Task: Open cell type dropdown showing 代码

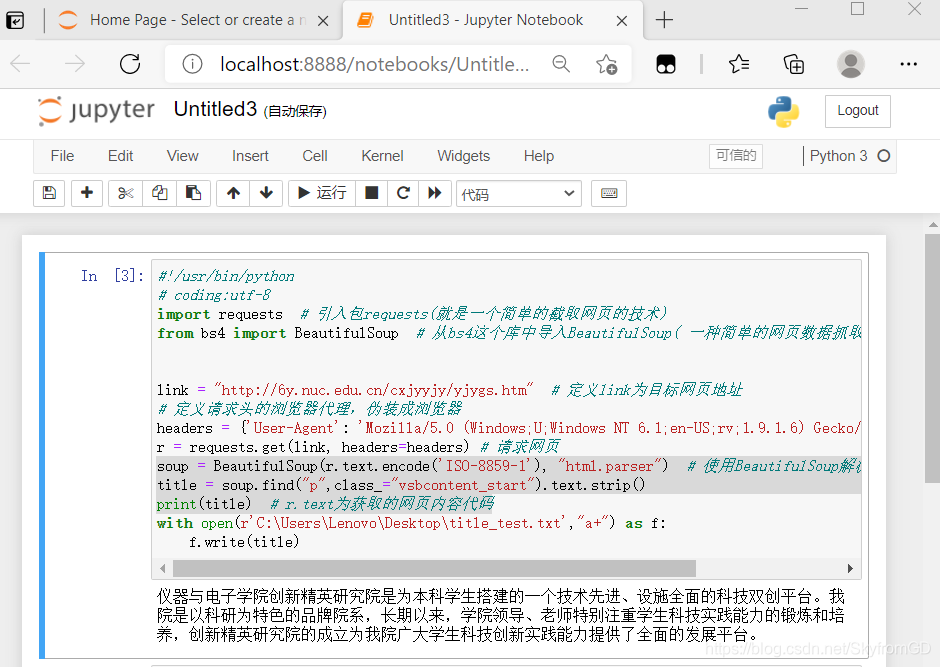Action: 519,194
